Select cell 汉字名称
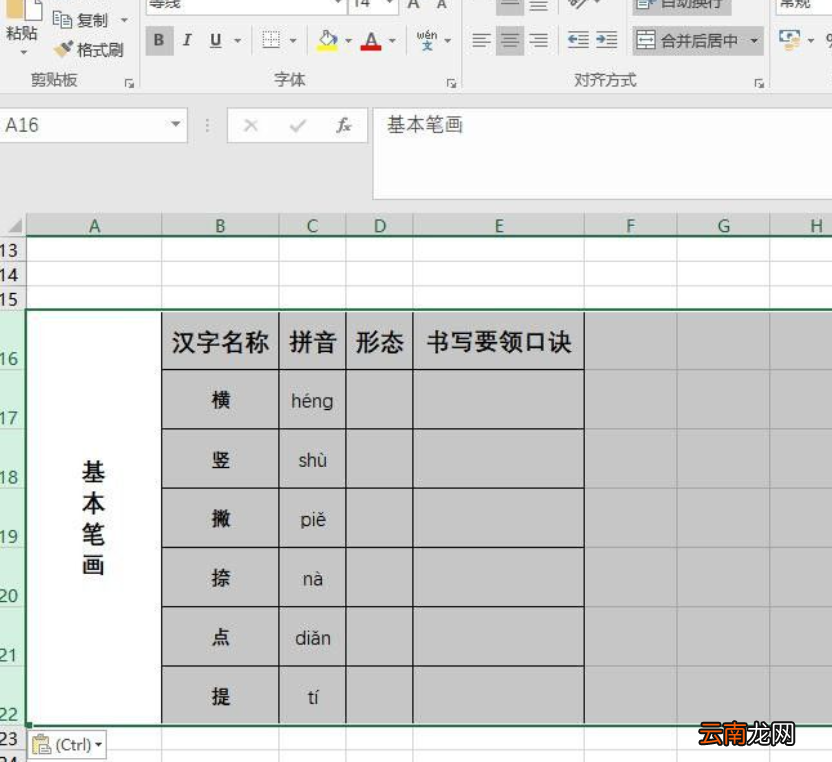The image size is (832, 762). (220, 341)
